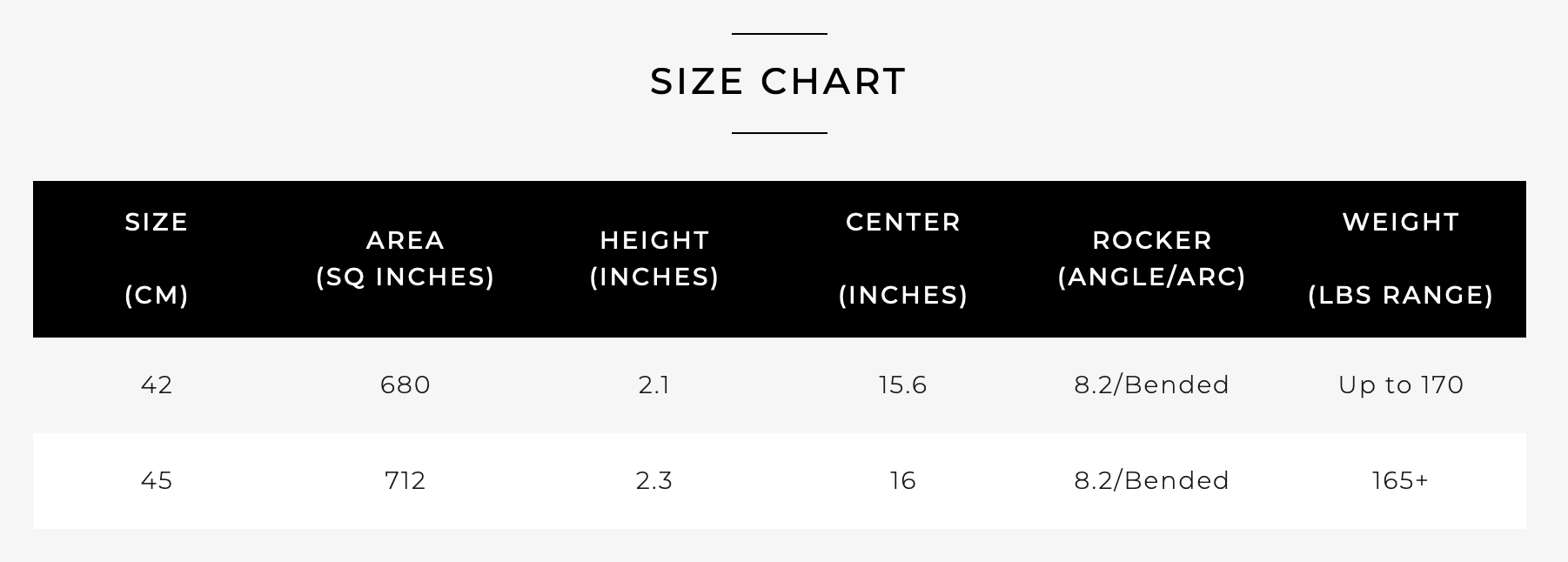Click the line above the SIZE CHART title

coord(779,34)
